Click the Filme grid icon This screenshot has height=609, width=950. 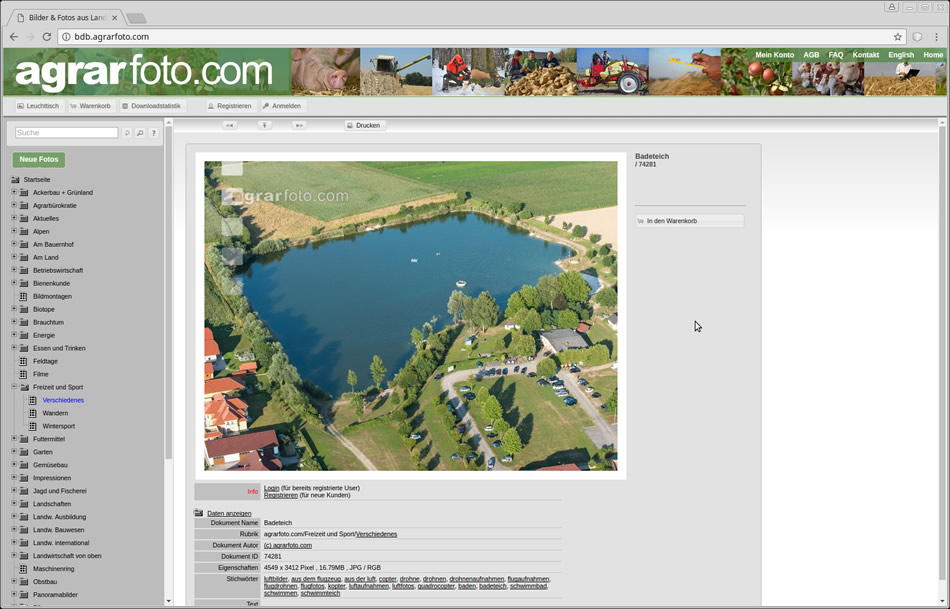click(x=23, y=374)
